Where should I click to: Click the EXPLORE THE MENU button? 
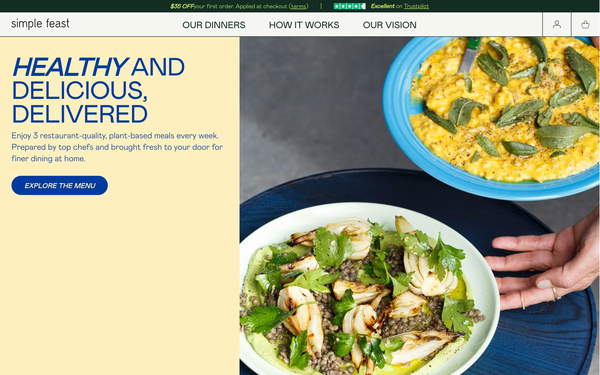(60, 186)
